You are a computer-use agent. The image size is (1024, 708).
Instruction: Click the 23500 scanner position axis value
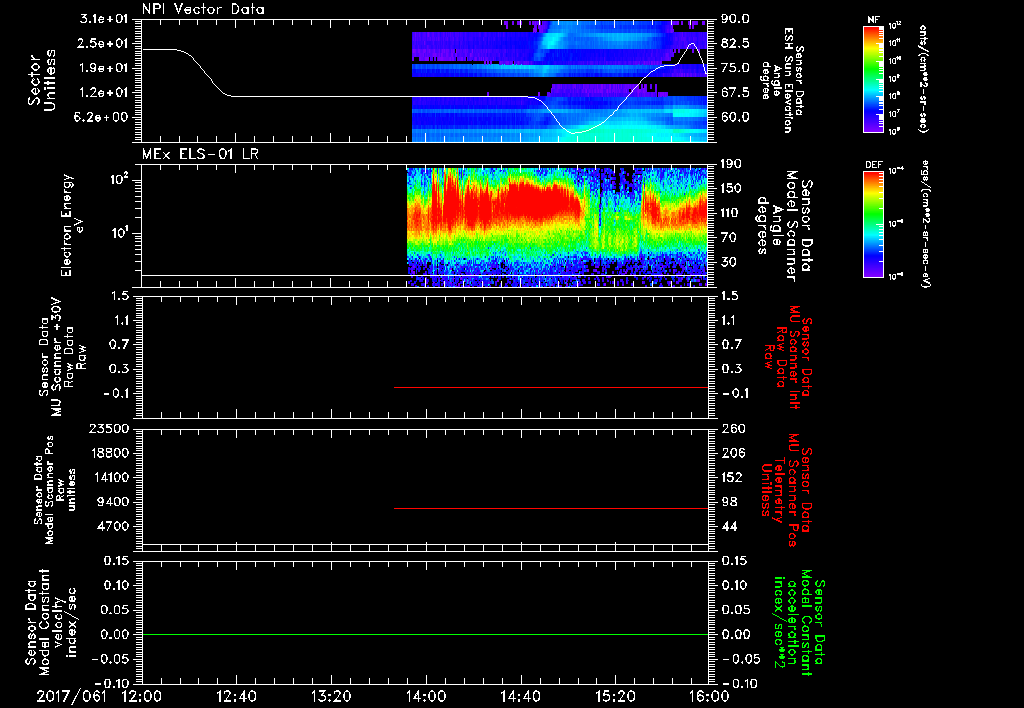[108, 429]
